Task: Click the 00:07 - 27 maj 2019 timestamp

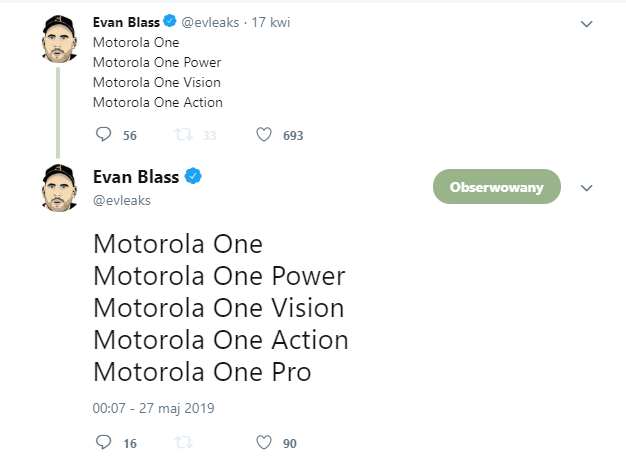Action: pos(153,408)
